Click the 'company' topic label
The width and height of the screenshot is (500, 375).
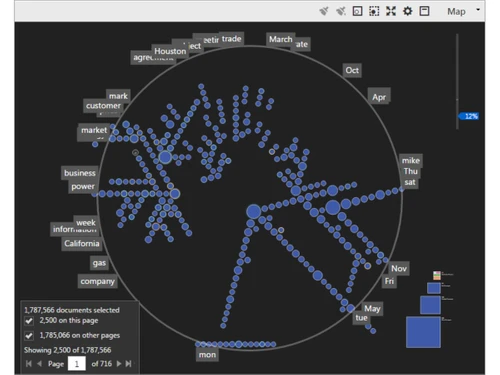(x=97, y=282)
